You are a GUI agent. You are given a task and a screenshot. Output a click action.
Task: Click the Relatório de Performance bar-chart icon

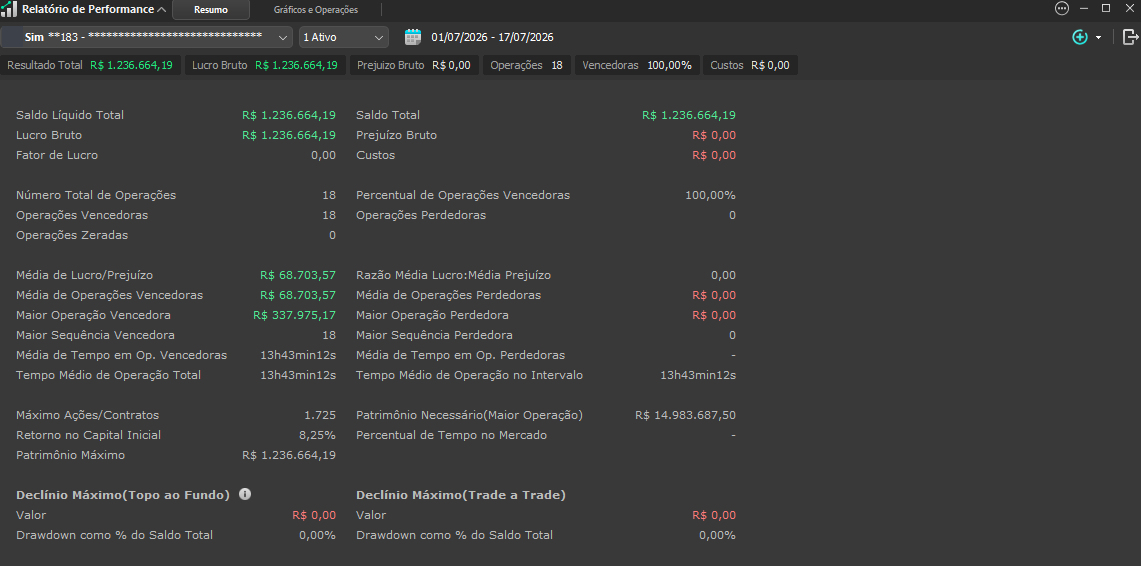(x=9, y=9)
